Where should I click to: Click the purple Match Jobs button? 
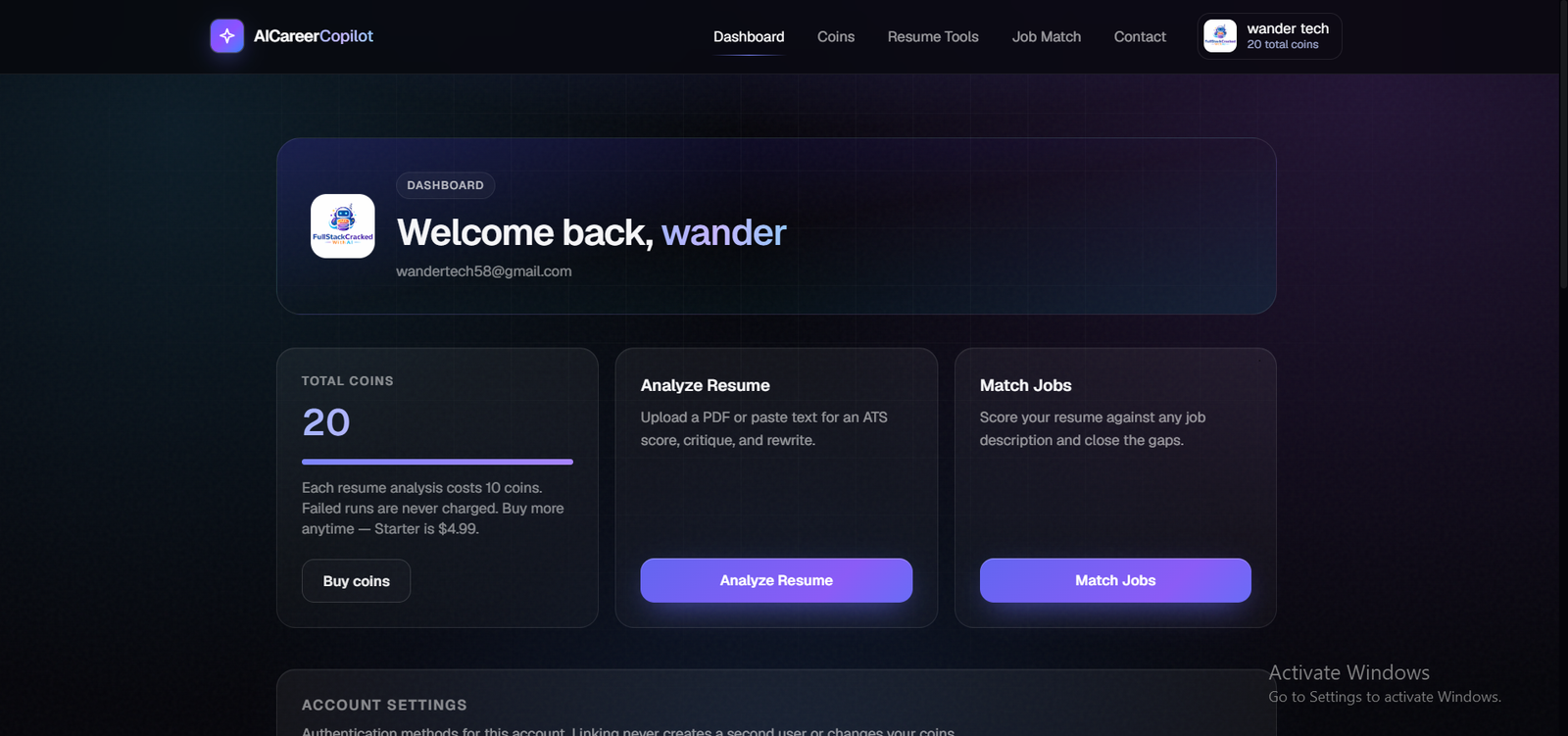1115,580
